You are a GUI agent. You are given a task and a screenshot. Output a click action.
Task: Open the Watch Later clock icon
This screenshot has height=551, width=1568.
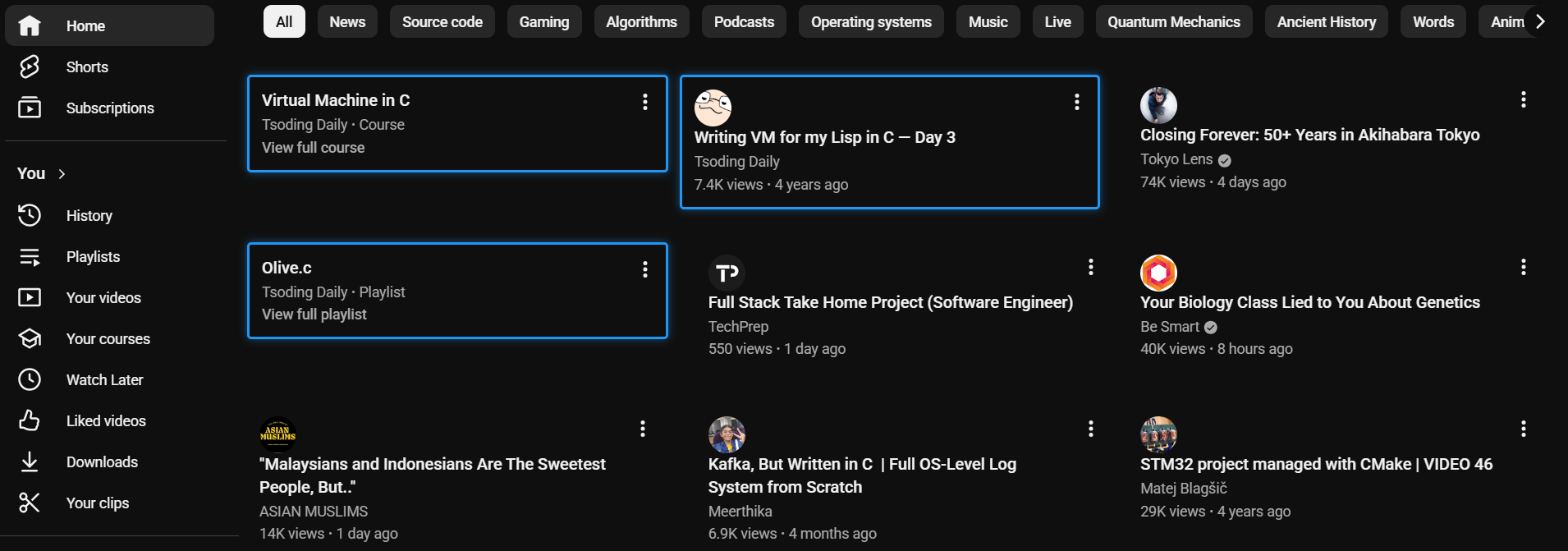point(30,379)
